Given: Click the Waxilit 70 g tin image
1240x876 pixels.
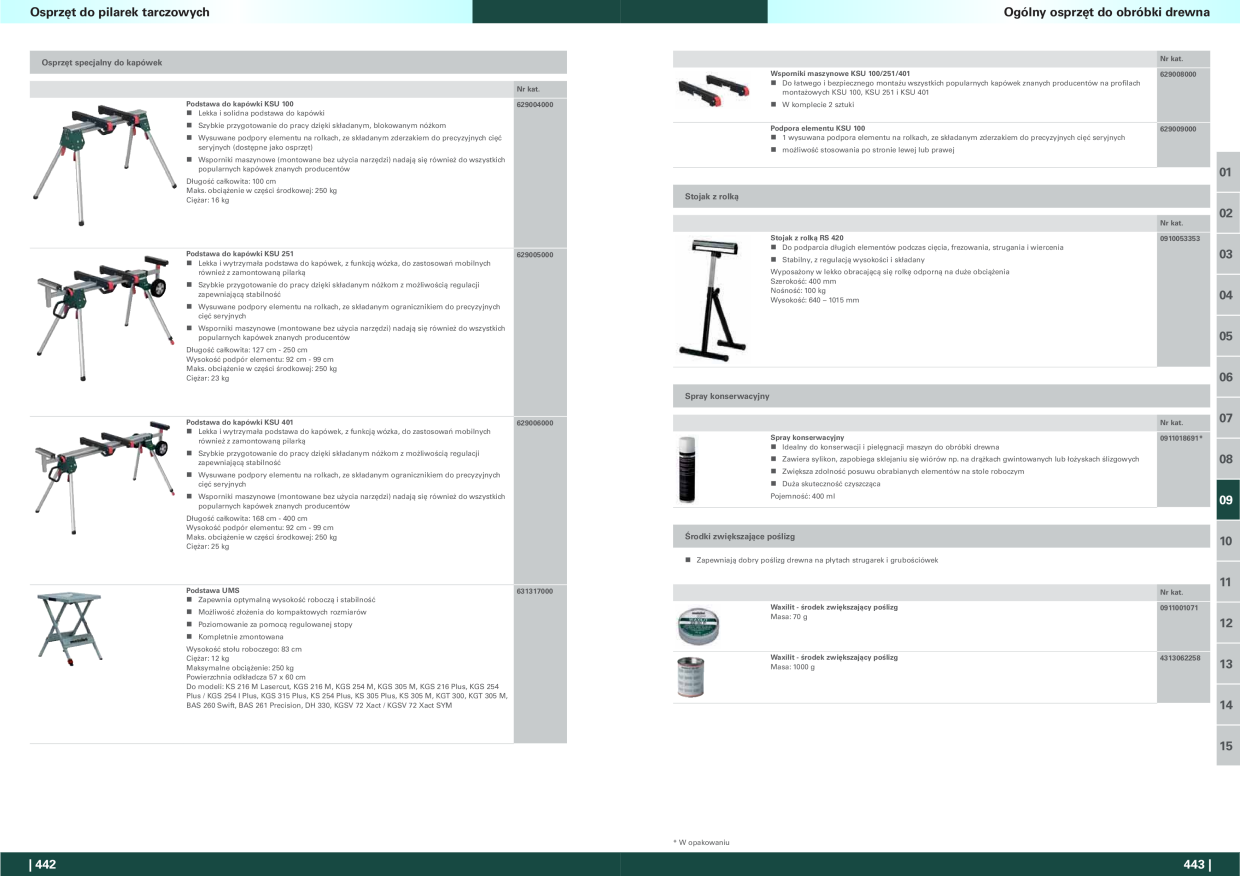Looking at the screenshot, I should click(x=697, y=624).
